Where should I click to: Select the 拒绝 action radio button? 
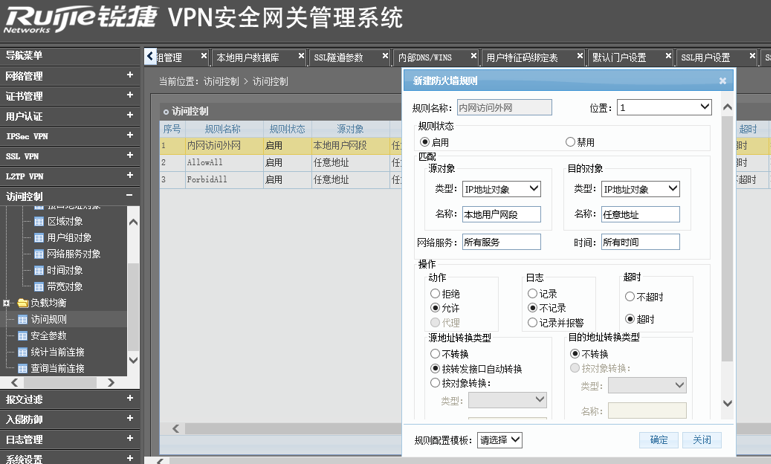tap(435, 294)
